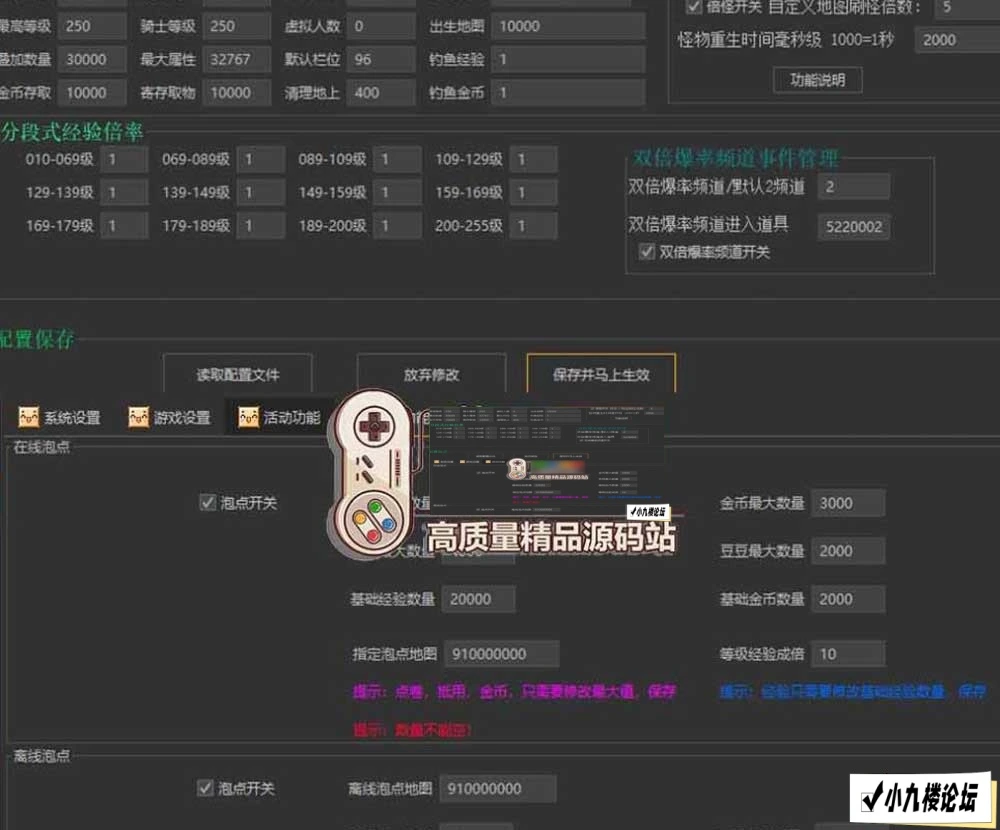
Task: Click the 139-149级 experience rate field
Action: pyautogui.click(x=261, y=192)
